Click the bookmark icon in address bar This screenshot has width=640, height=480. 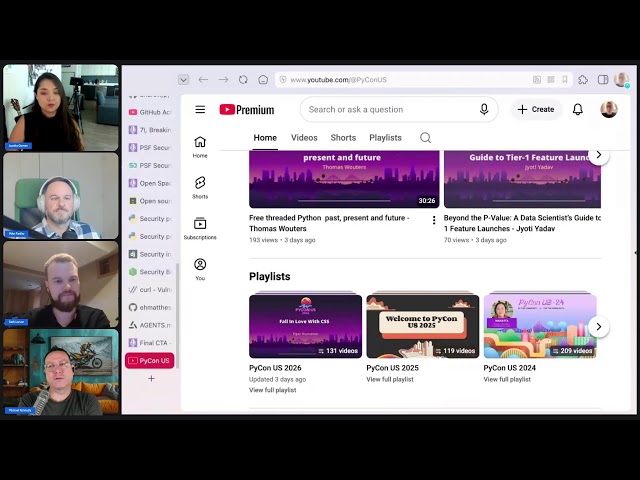[564, 80]
